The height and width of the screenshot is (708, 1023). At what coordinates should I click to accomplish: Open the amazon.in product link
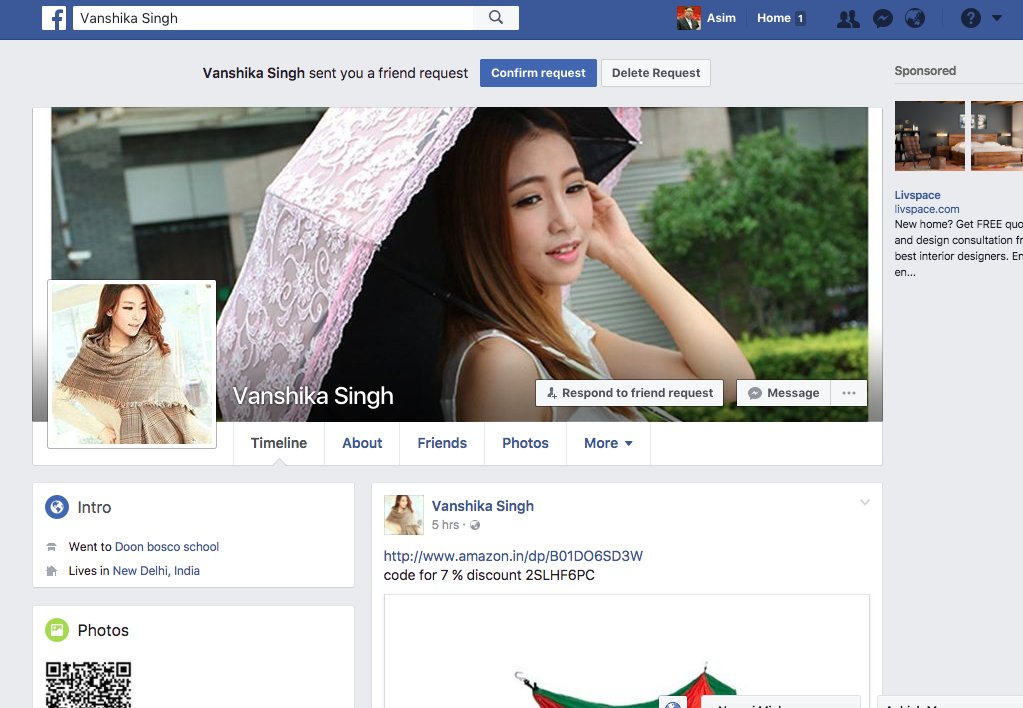pyautogui.click(x=513, y=556)
